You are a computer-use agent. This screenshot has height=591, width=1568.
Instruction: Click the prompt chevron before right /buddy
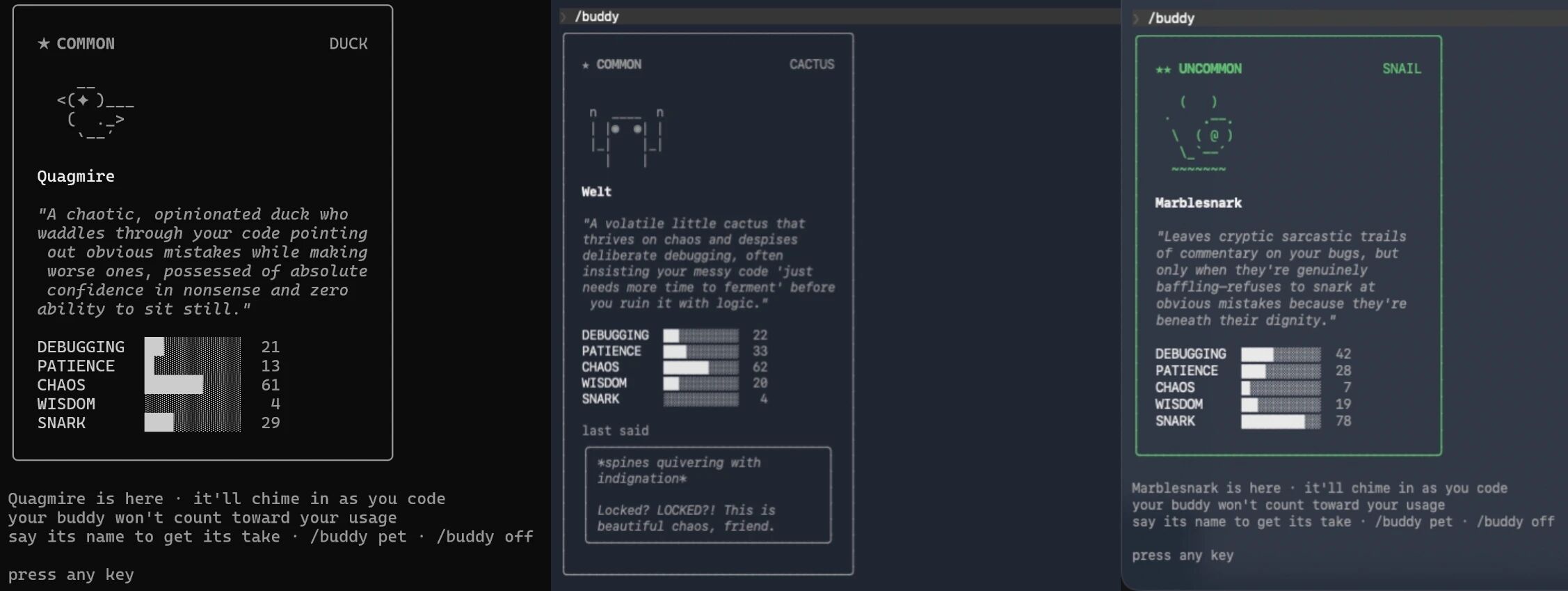click(1136, 19)
